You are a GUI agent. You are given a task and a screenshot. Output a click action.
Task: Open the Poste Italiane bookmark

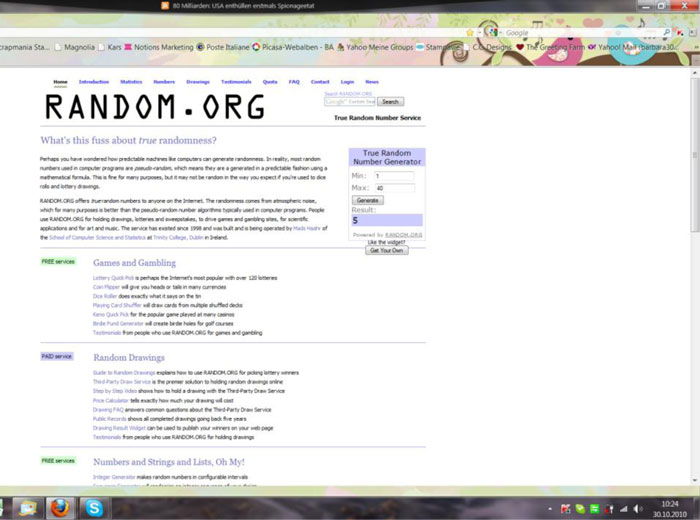pos(223,47)
